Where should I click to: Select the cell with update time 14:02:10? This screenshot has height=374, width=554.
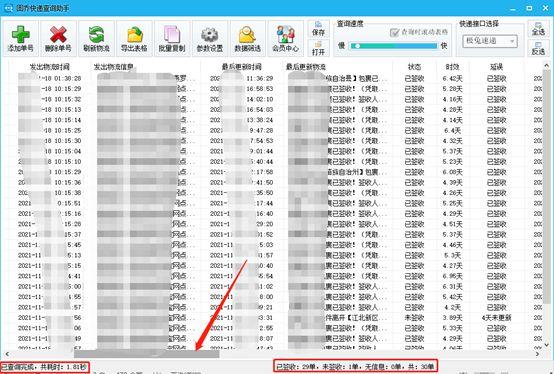click(242, 99)
